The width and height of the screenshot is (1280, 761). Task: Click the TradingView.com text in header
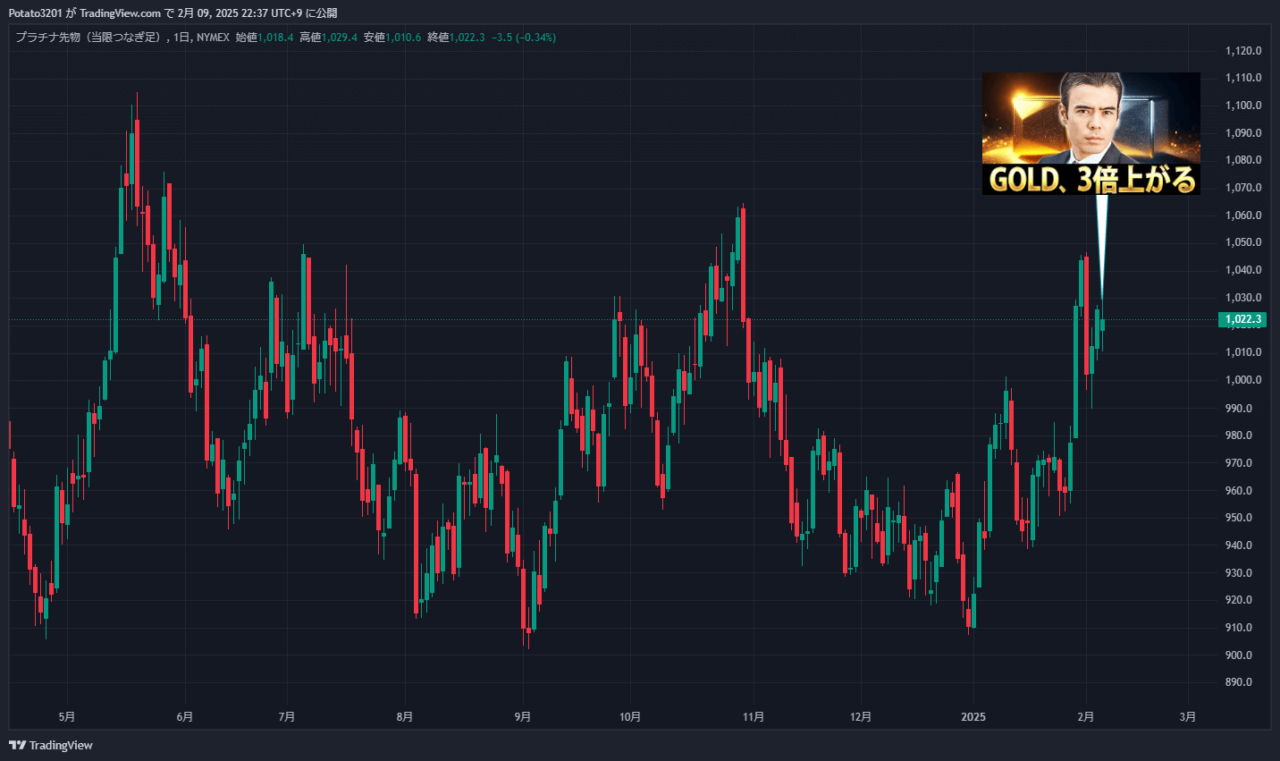[119, 13]
